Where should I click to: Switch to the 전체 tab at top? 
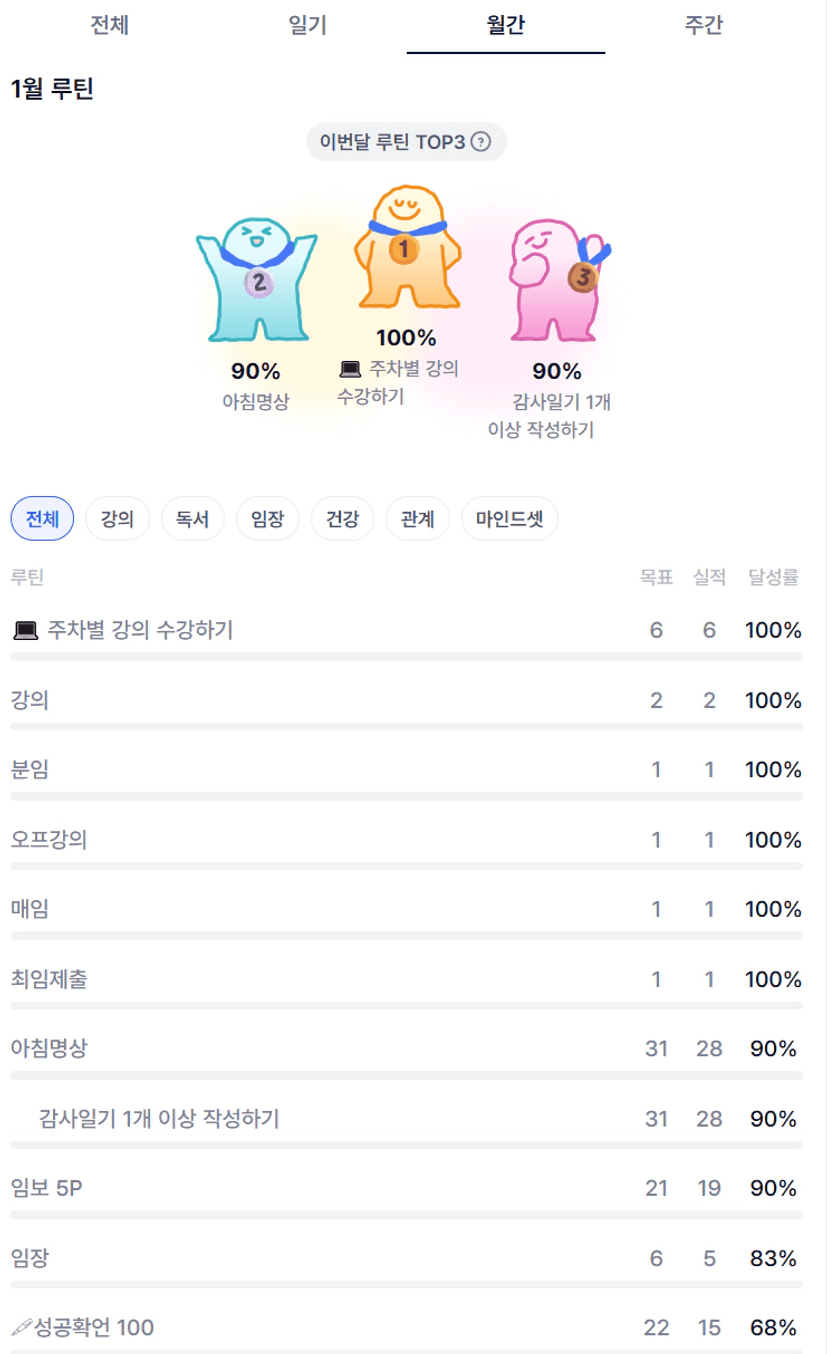coord(109,26)
